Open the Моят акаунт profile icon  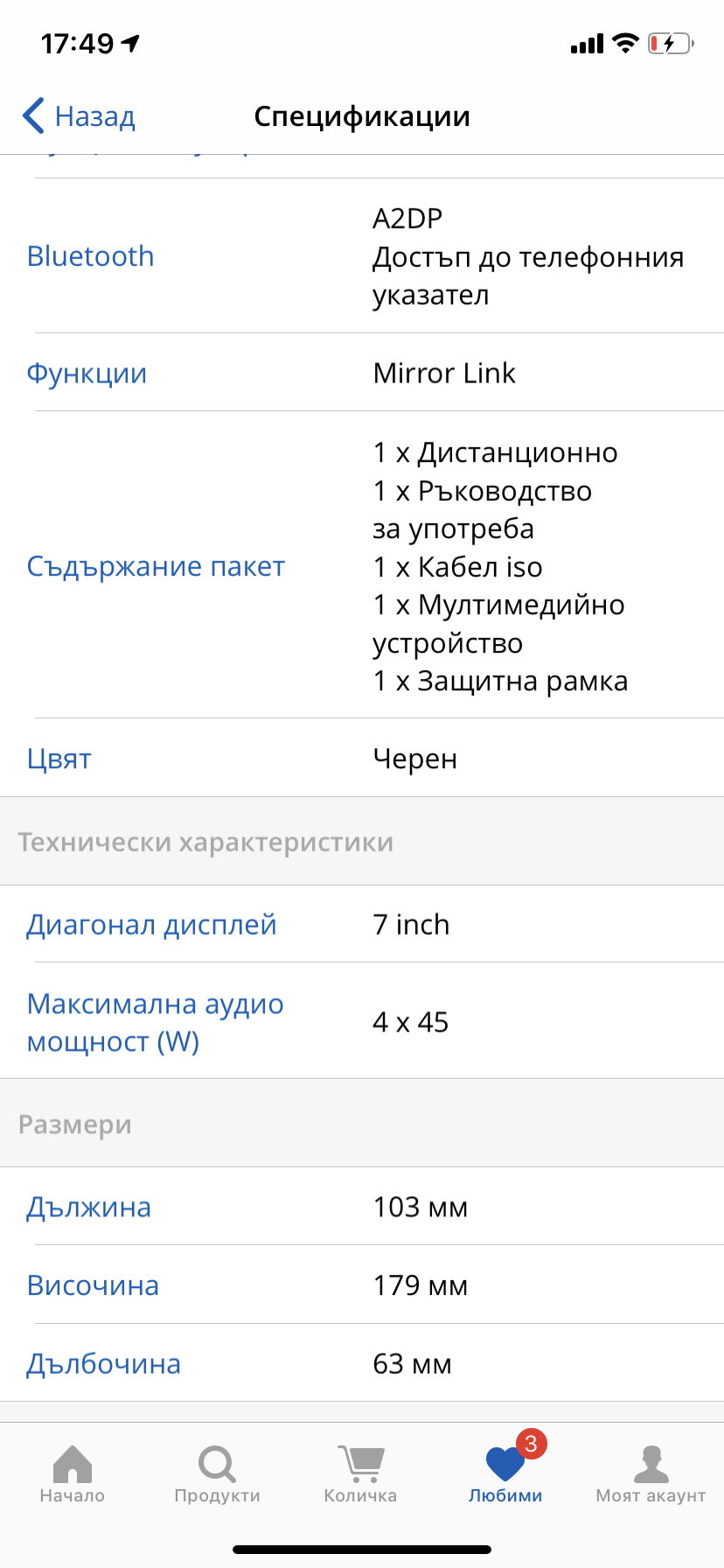pos(651,1463)
